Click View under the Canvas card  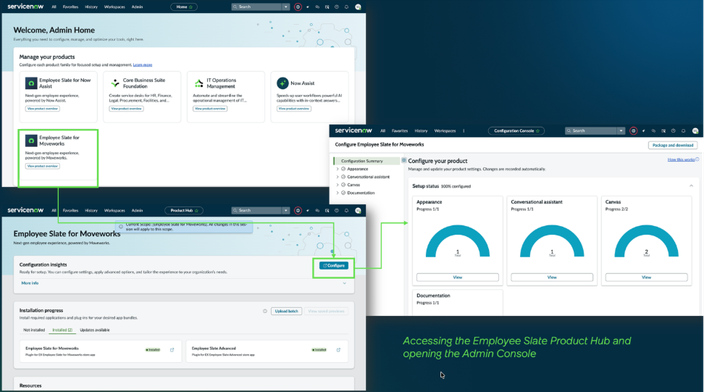(x=646, y=277)
